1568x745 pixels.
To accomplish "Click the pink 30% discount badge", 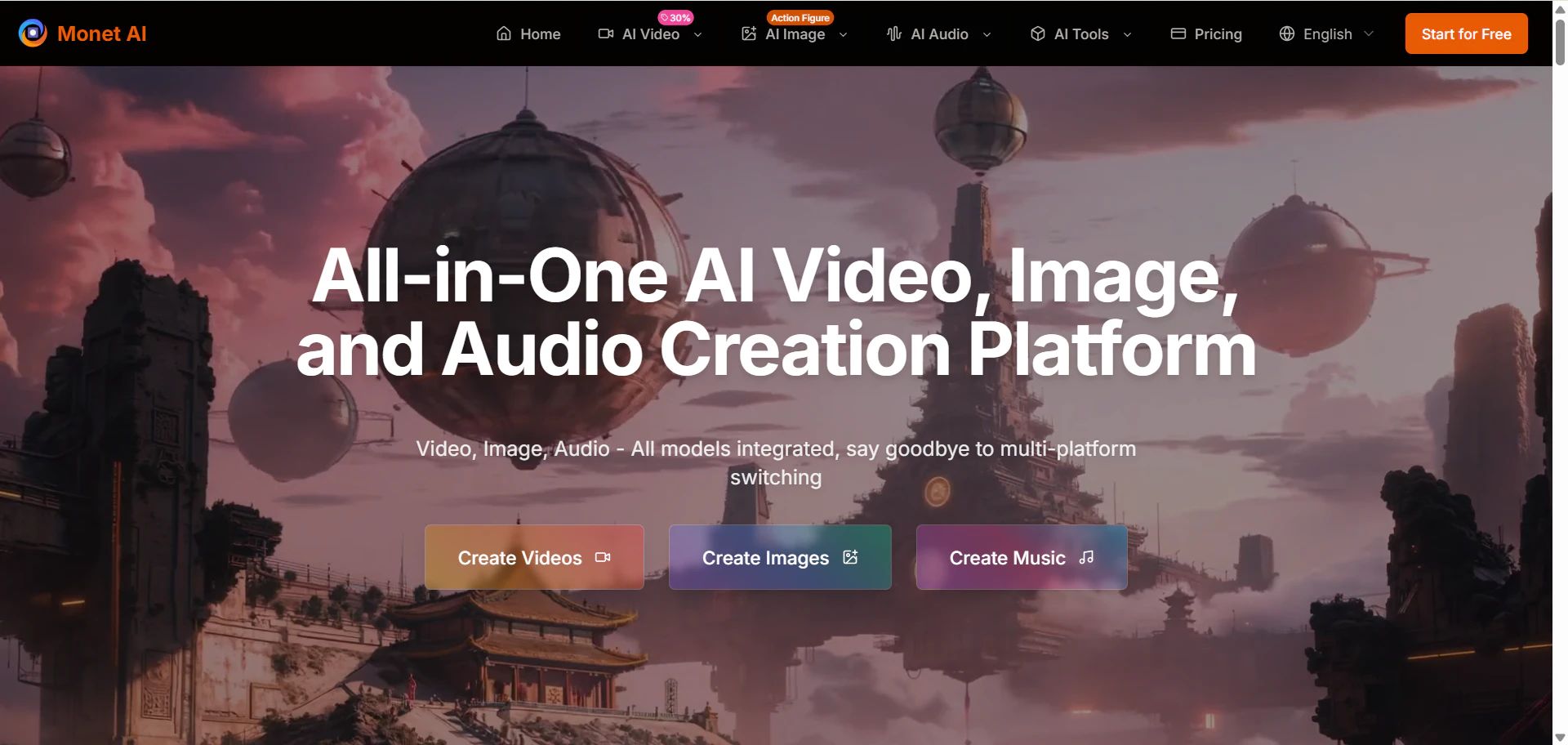I will (675, 18).
